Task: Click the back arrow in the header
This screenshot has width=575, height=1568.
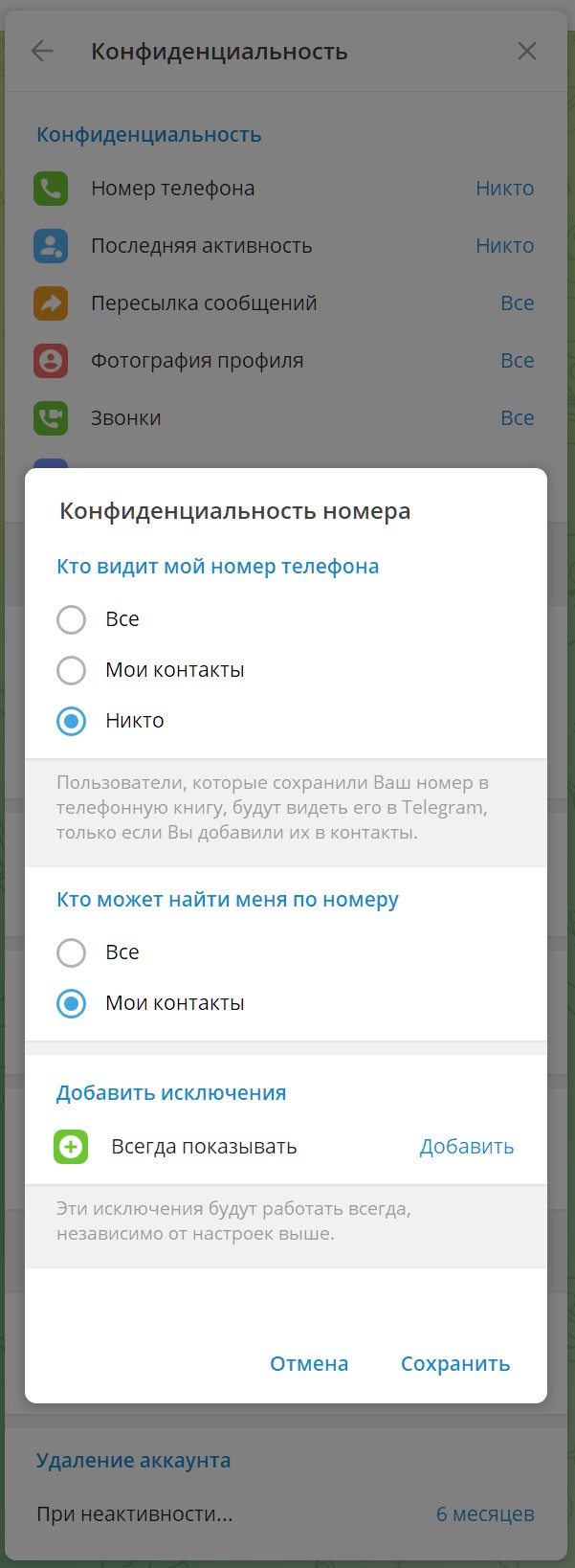Action: (x=42, y=51)
